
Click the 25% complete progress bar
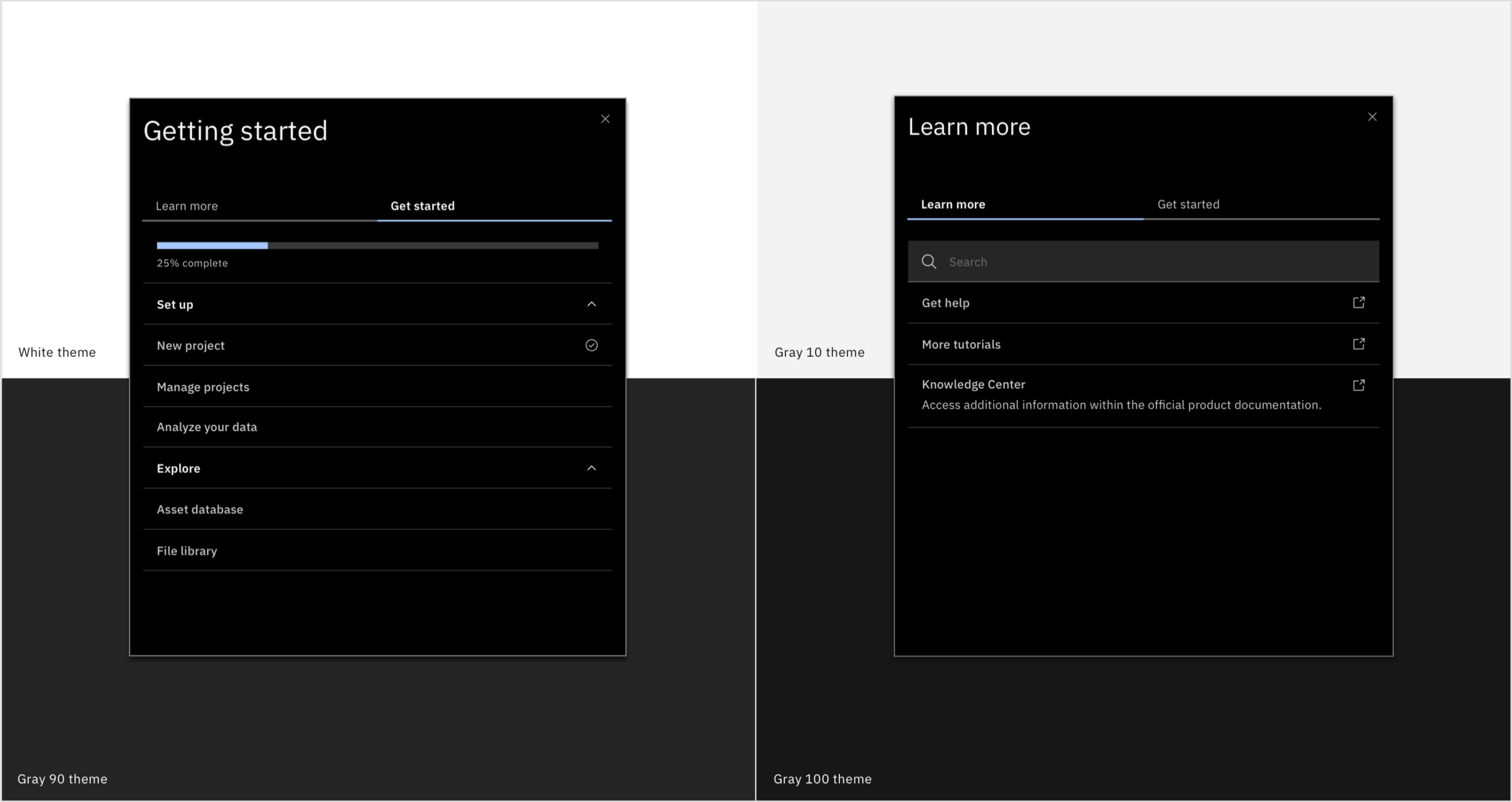point(377,246)
